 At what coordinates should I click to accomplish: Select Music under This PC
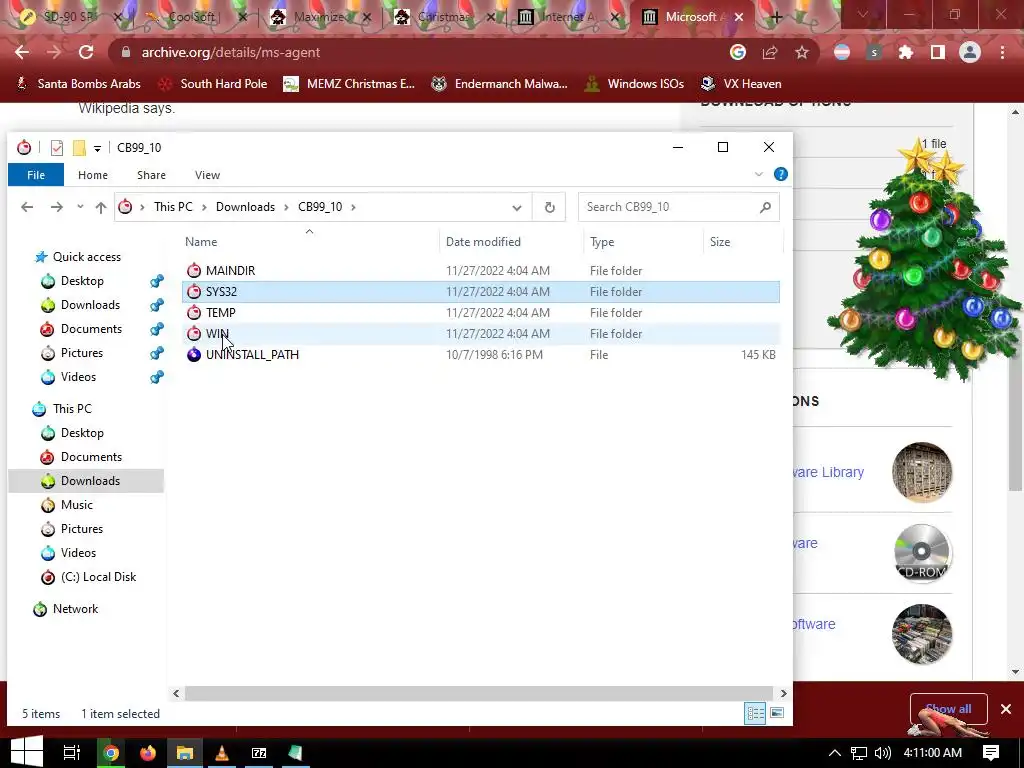pyautogui.click(x=76, y=505)
